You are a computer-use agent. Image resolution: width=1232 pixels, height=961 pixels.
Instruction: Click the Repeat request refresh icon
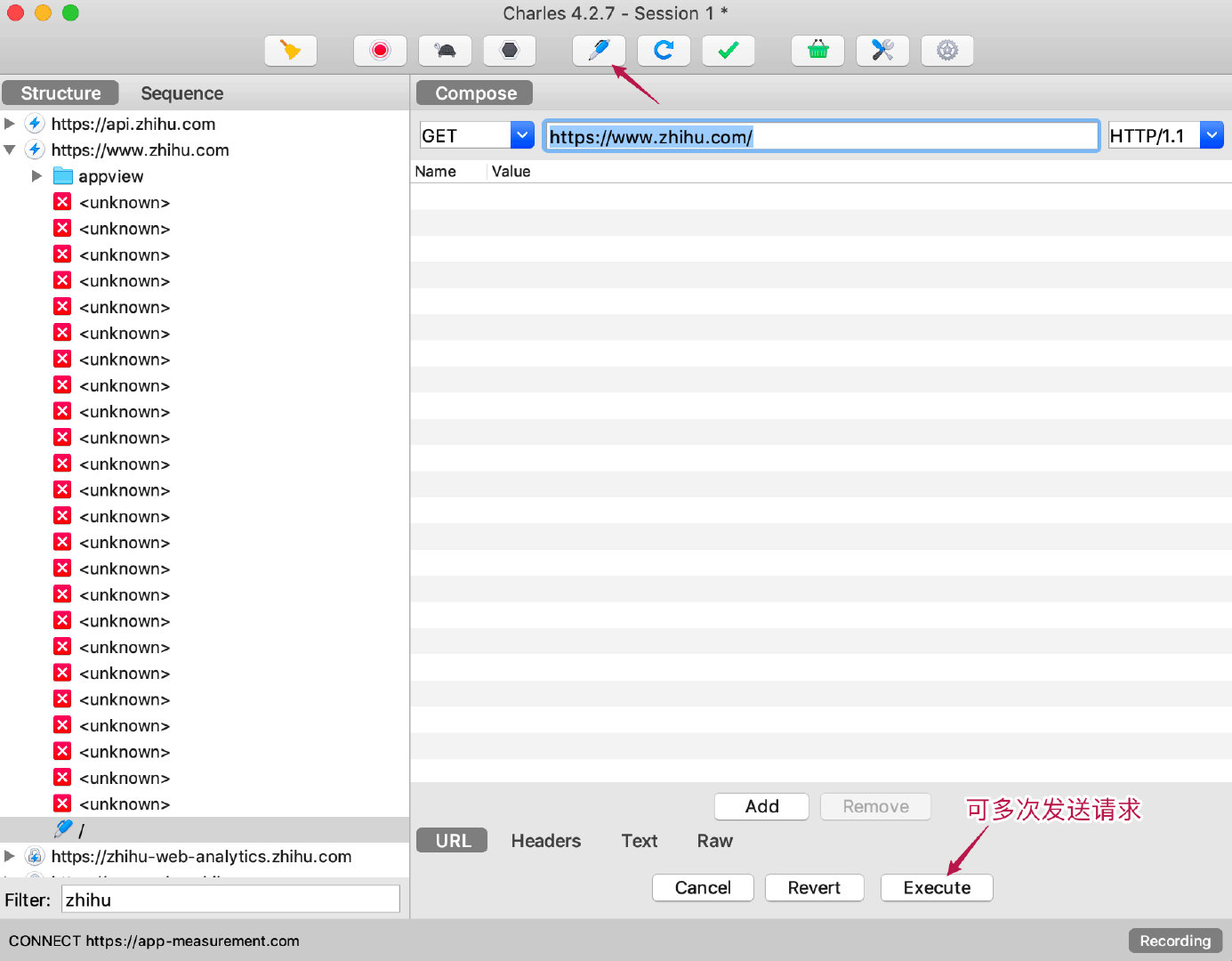pos(664,51)
